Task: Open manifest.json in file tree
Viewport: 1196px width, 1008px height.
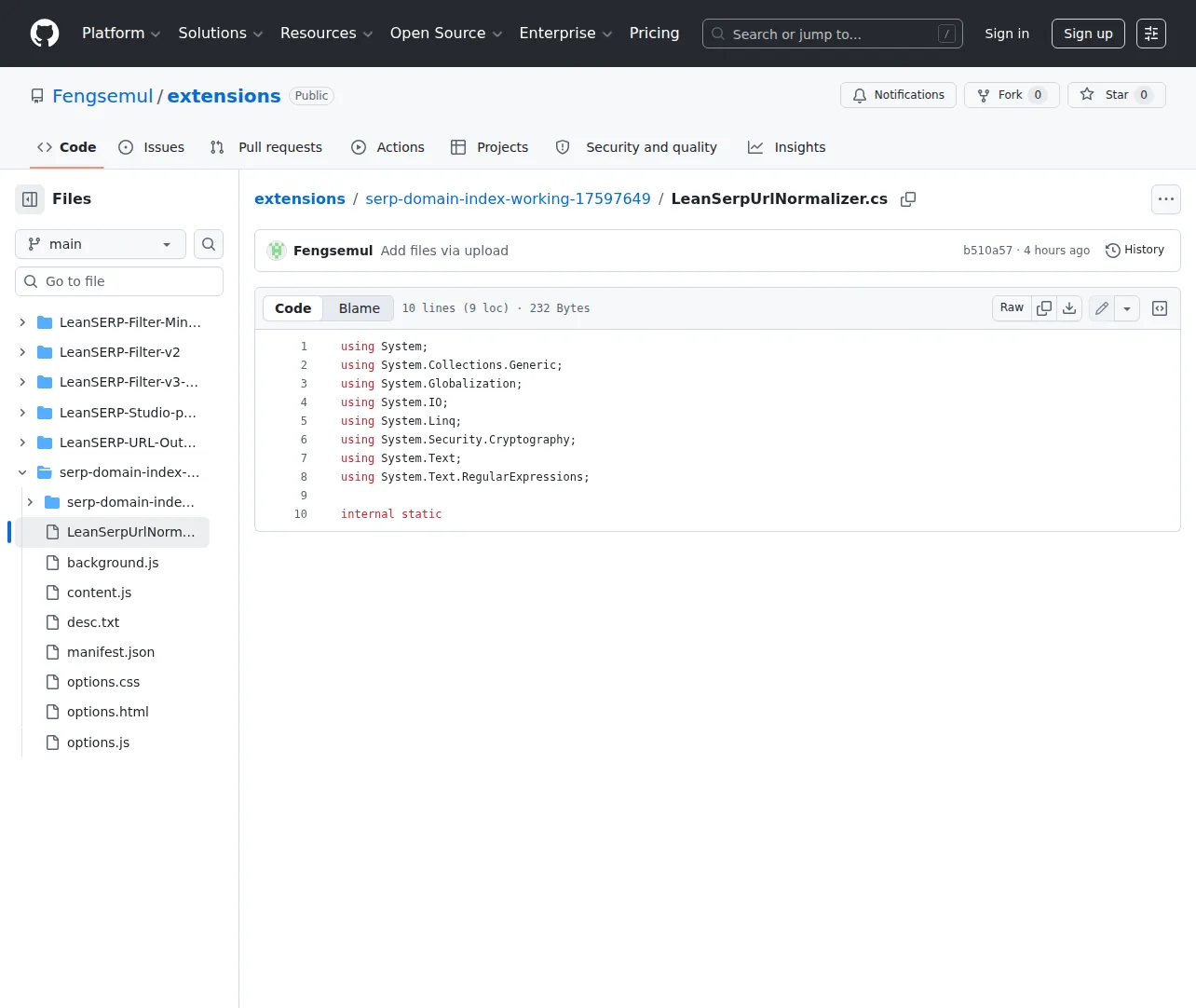Action: tap(111, 652)
